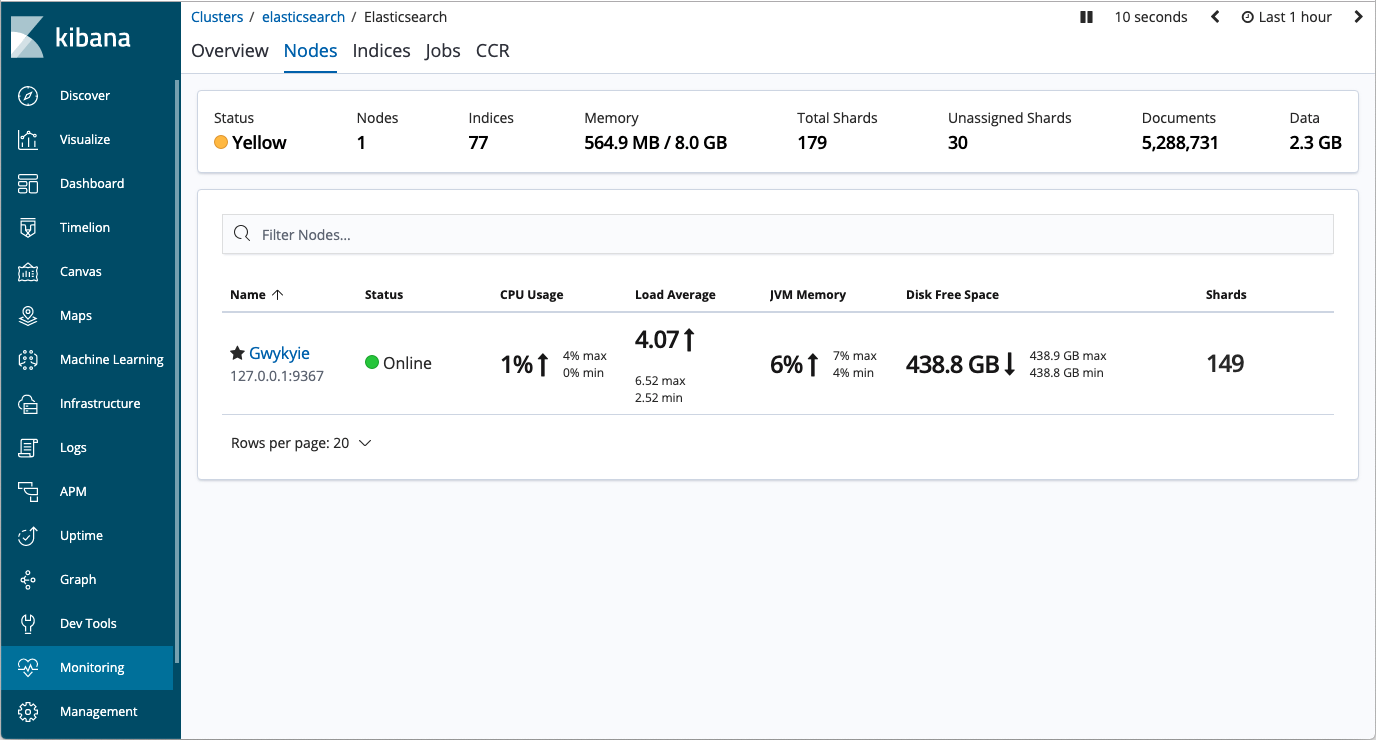Image resolution: width=1377 pixels, height=740 pixels.
Task: Sort by the JVM Memory column header
Action: point(808,295)
